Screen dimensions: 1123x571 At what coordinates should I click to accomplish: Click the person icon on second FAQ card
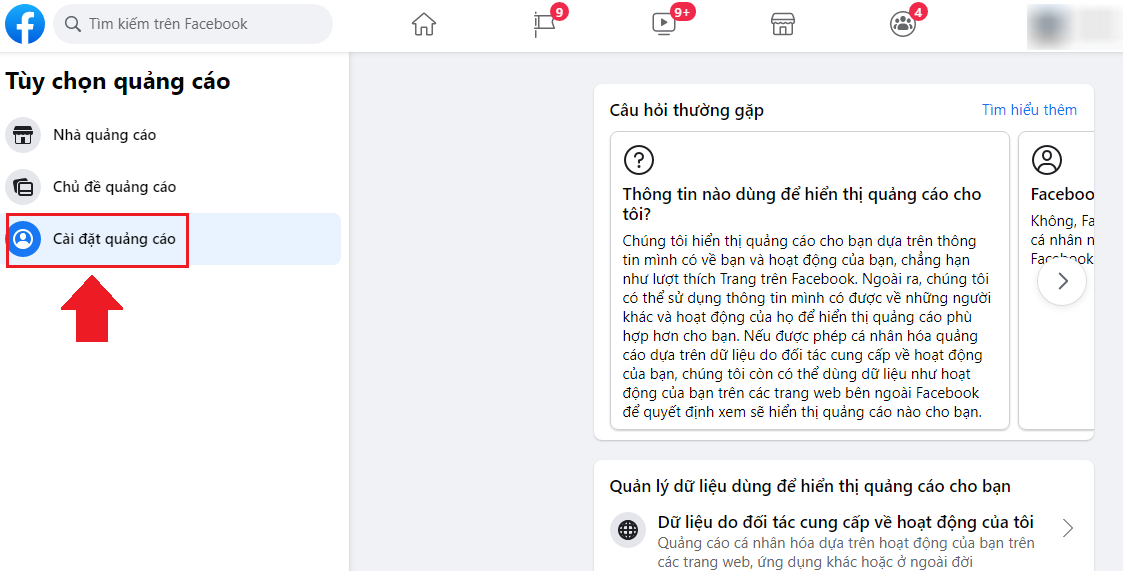point(1046,160)
